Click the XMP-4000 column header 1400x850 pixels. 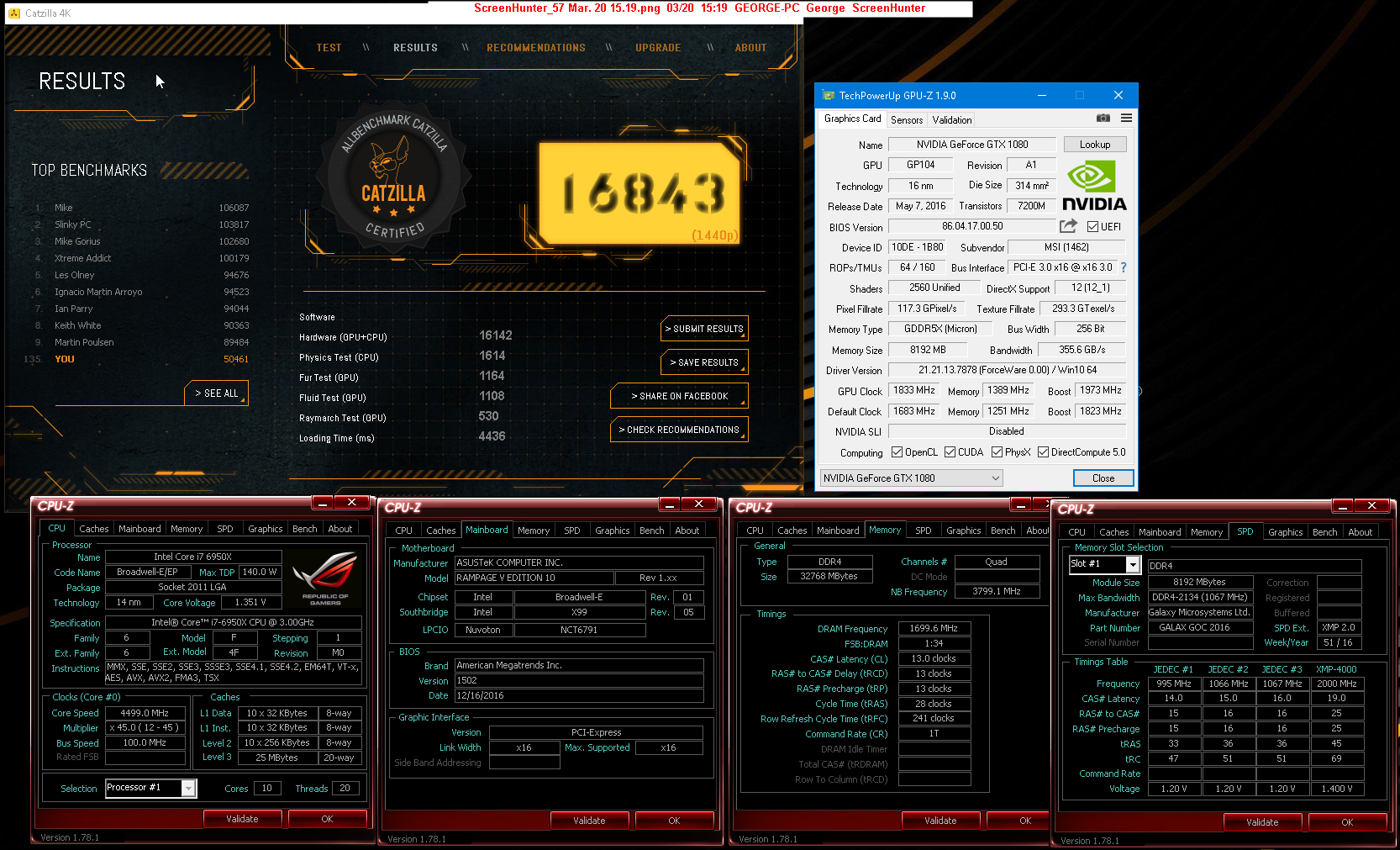[x=1336, y=669]
